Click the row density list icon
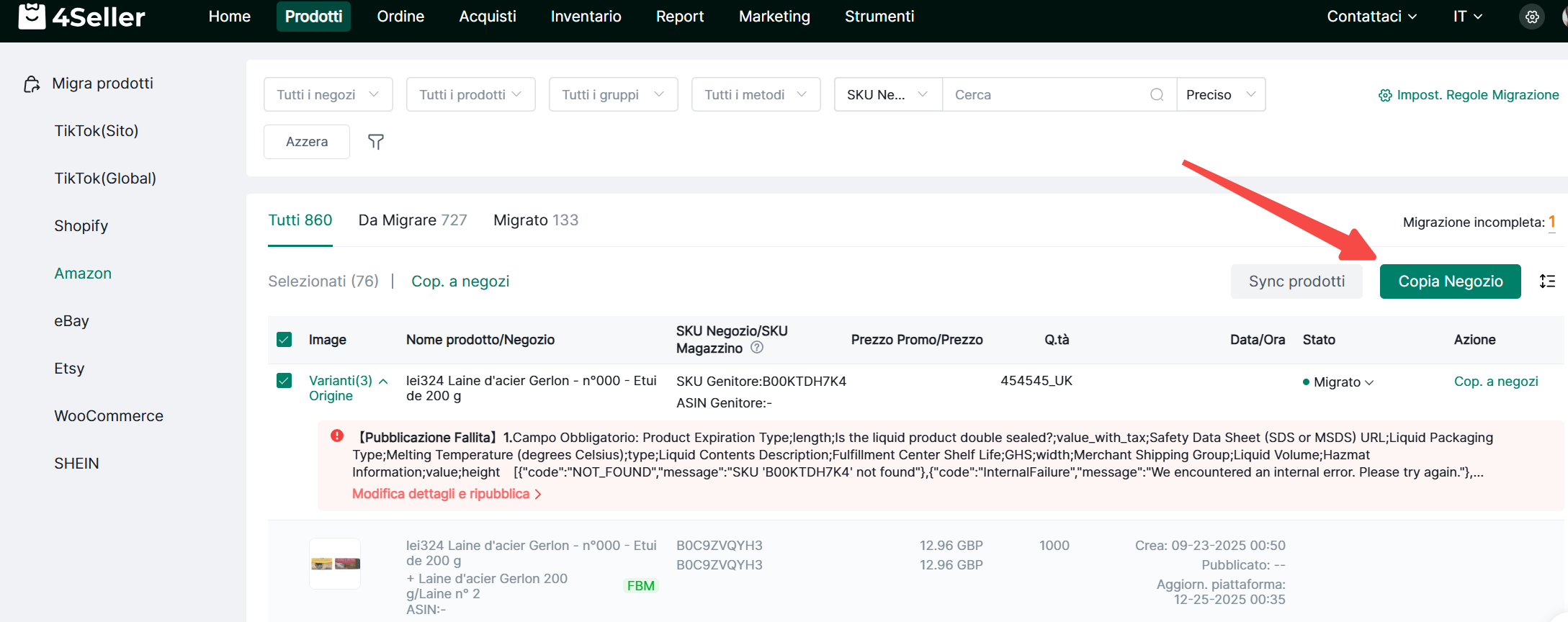The width and height of the screenshot is (1568, 622). point(1547,281)
